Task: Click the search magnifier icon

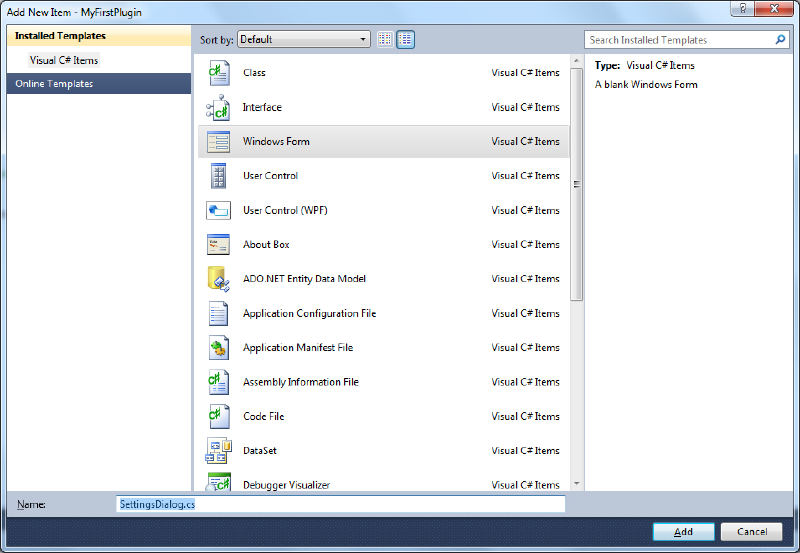Action: coord(780,39)
